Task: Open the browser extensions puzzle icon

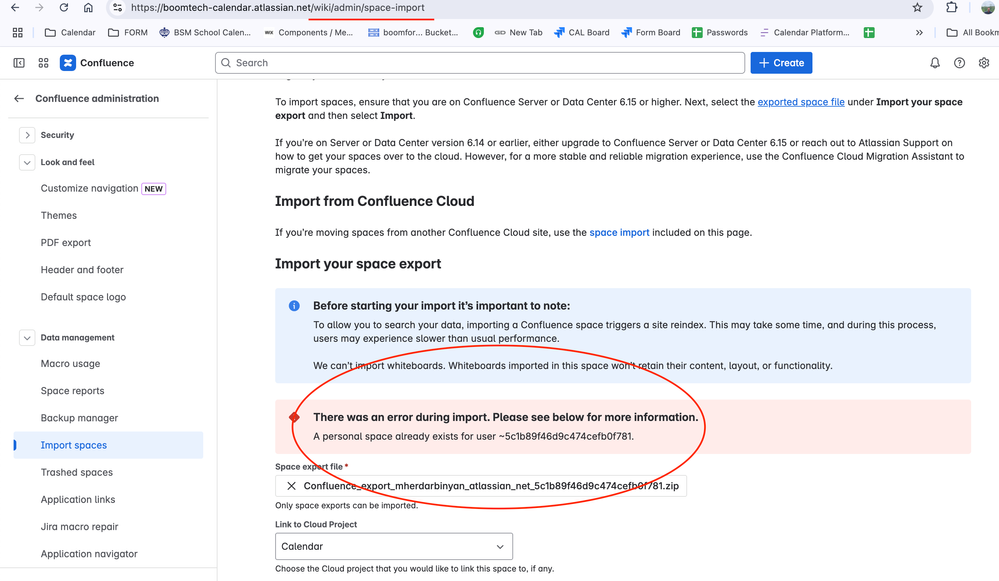Action: coord(952,8)
